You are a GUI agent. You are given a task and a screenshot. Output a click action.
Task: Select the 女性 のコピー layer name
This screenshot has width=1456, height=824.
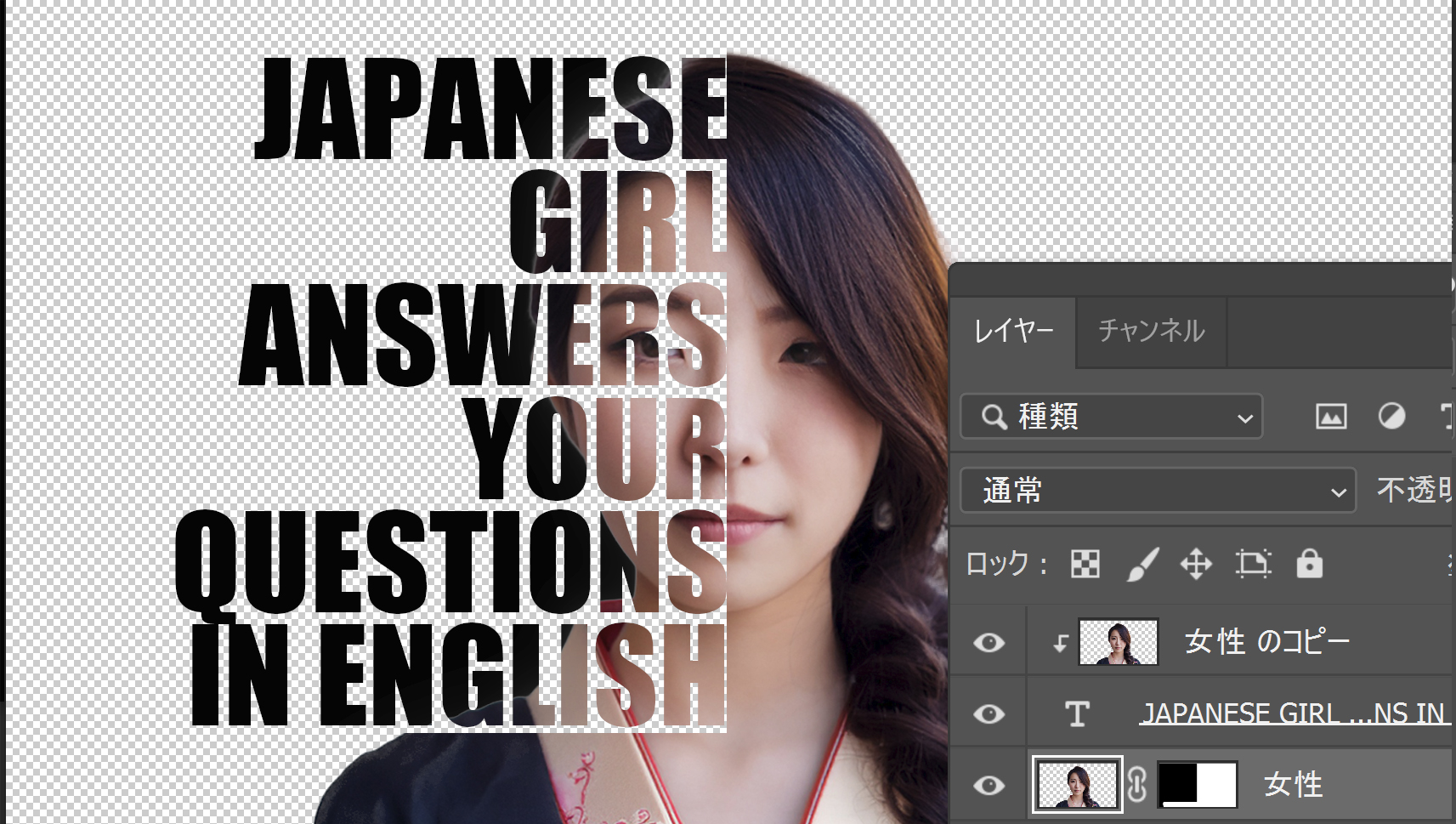coord(1266,642)
